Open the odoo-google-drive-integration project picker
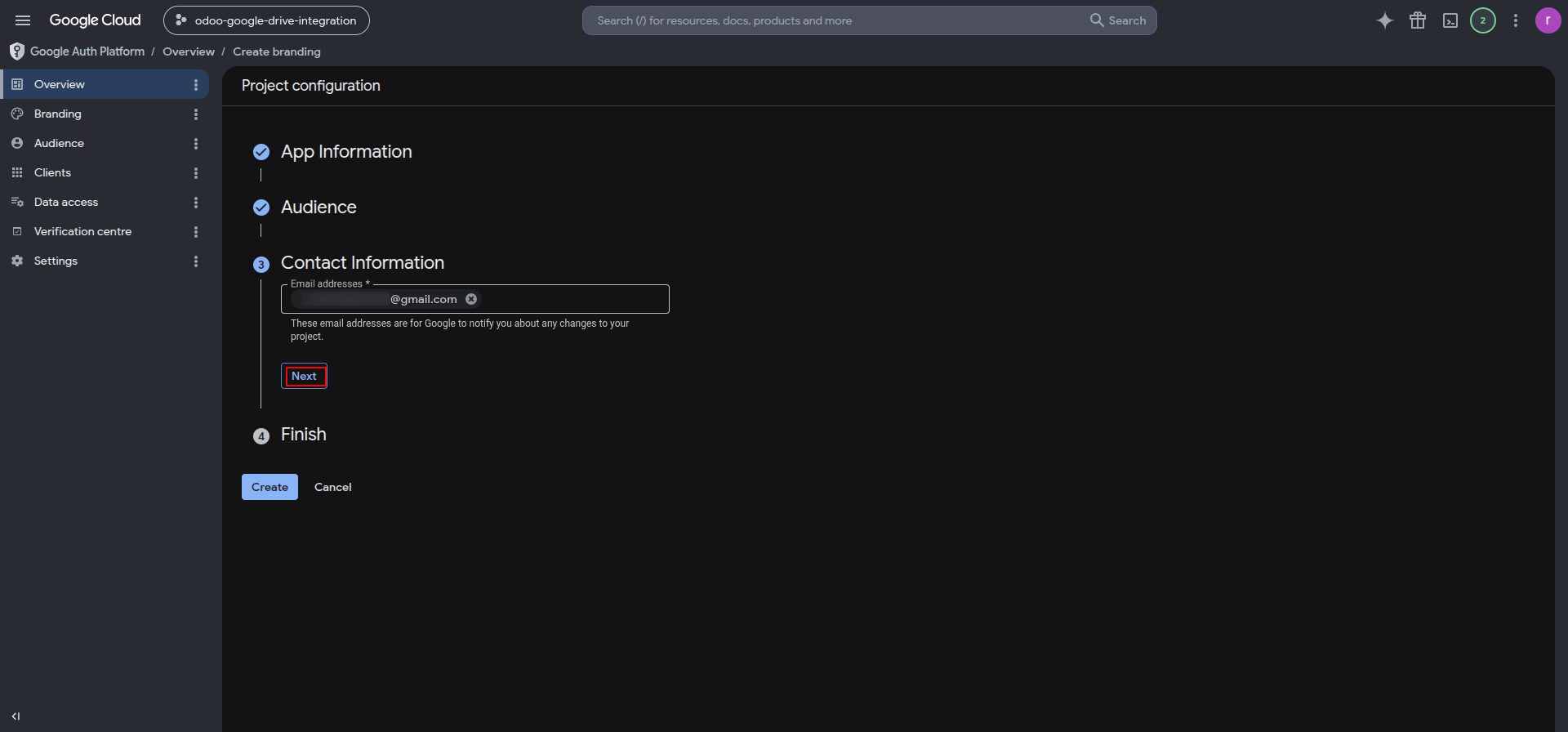1568x732 pixels. [x=266, y=20]
